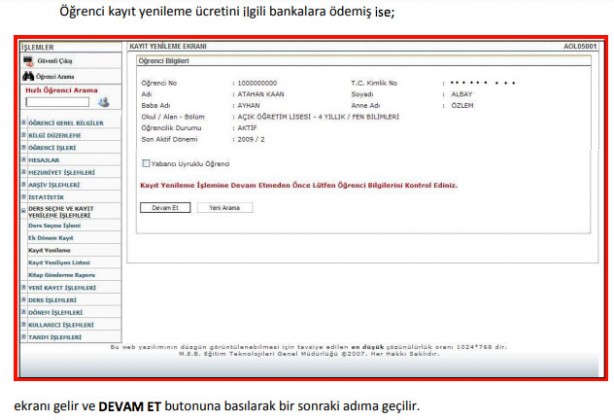
Task: Open Ders Seçme İşlemi menu item
Action: [54, 225]
